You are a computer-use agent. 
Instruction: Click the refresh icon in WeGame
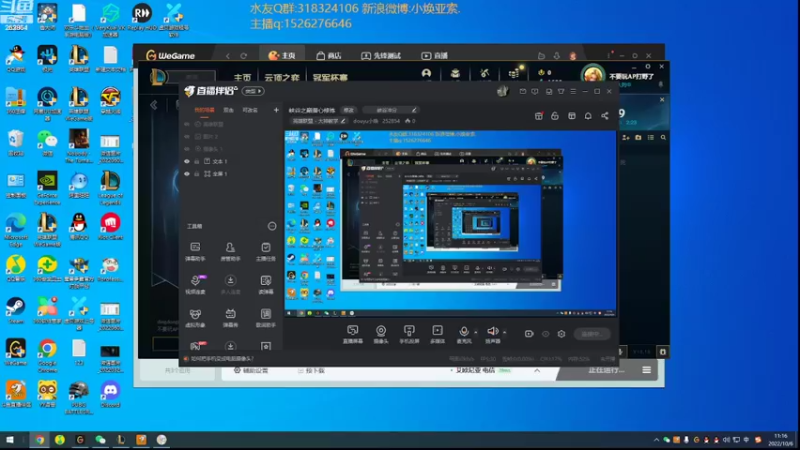click(x=244, y=56)
